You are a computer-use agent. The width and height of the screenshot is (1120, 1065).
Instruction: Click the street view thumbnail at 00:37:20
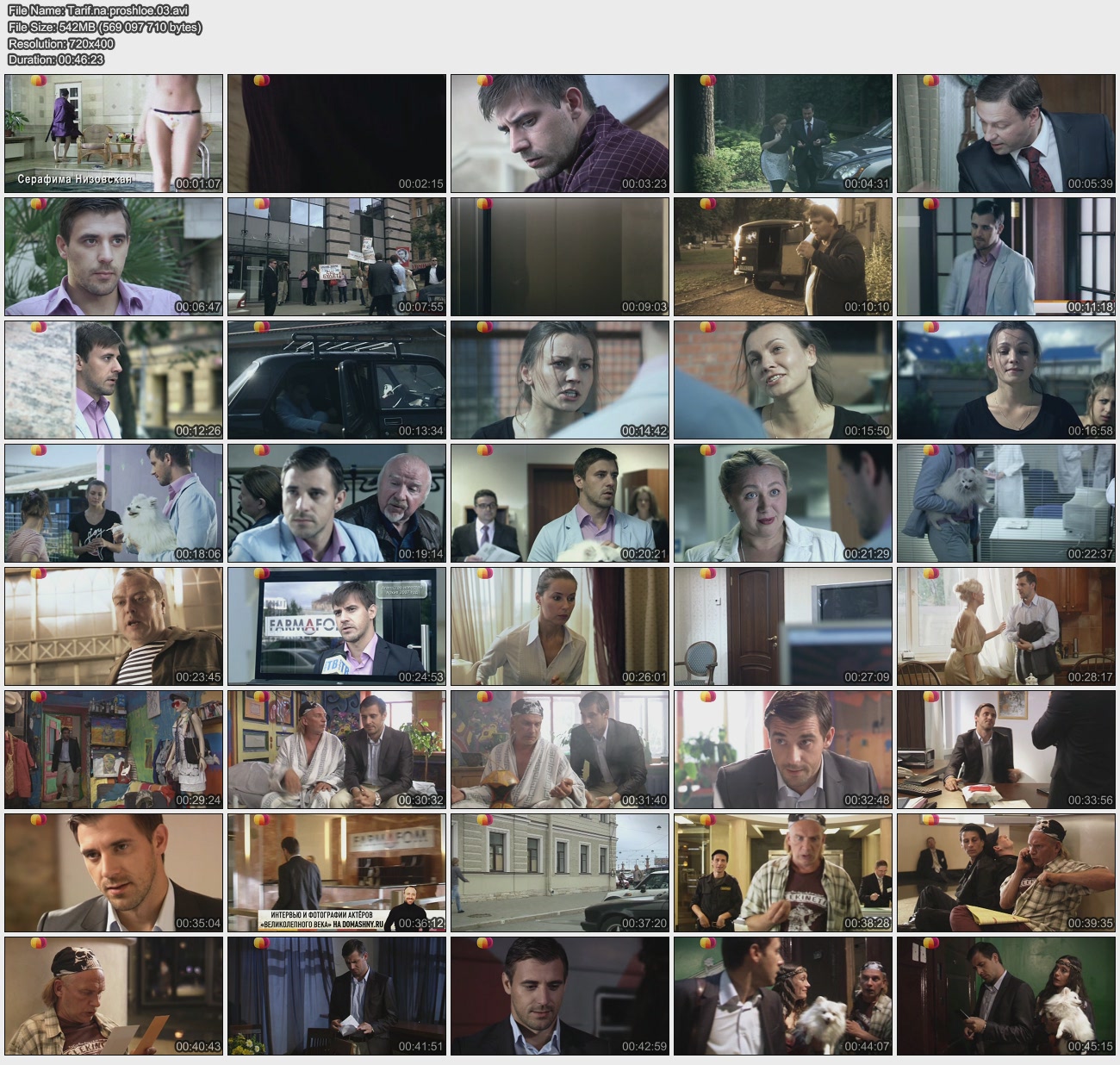[560, 873]
